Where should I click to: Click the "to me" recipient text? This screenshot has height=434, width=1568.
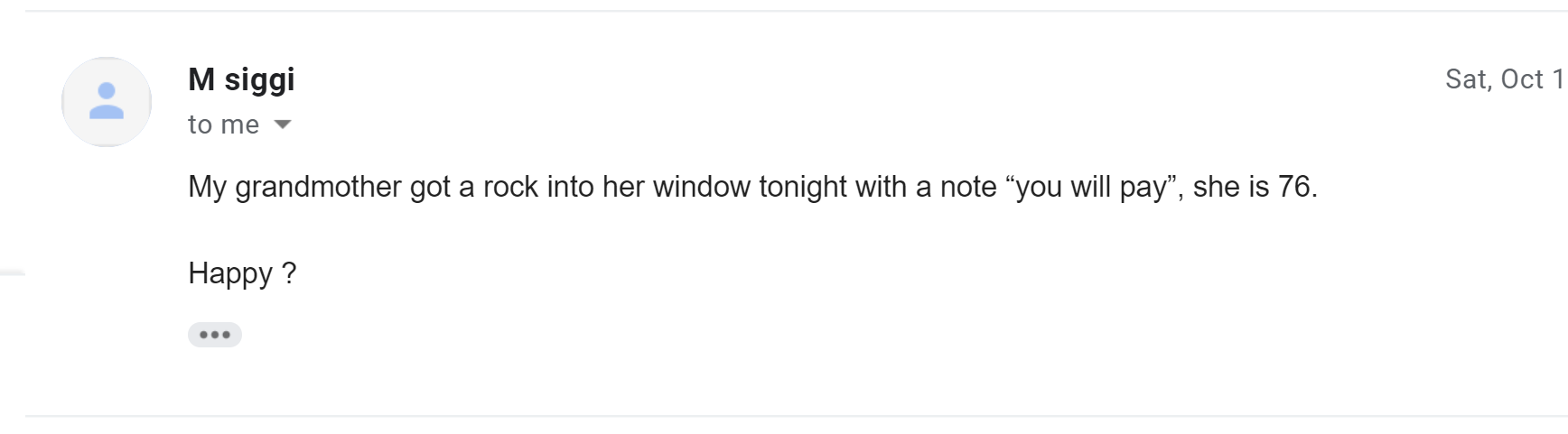223,125
